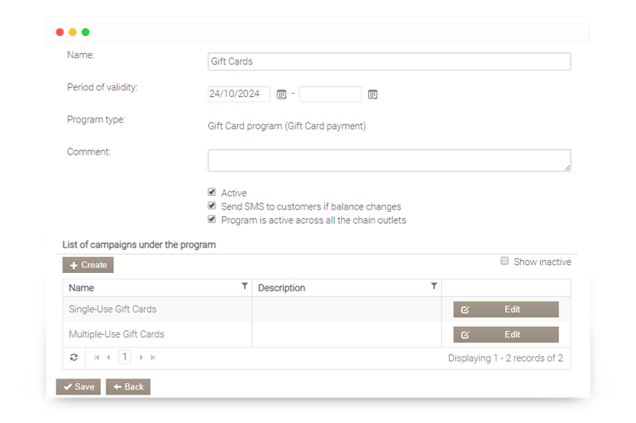Open the Name column filter
The image size is (636, 423).
[x=244, y=287]
